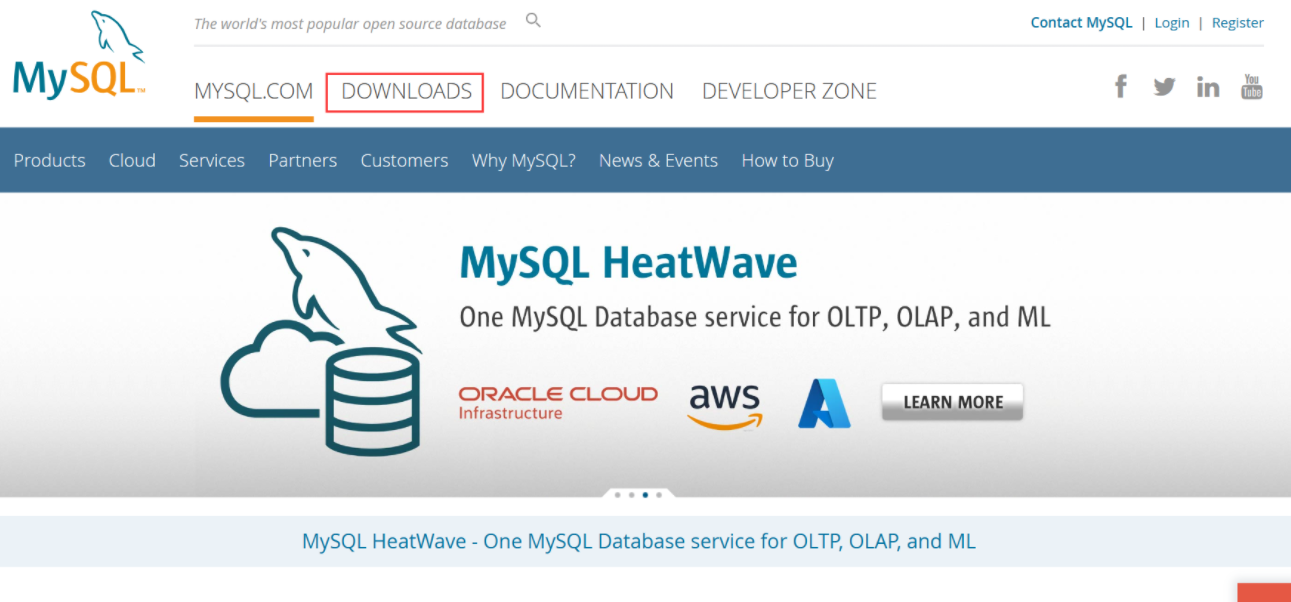The height and width of the screenshot is (602, 1291).
Task: Select the first carousel dot
Action: point(618,495)
